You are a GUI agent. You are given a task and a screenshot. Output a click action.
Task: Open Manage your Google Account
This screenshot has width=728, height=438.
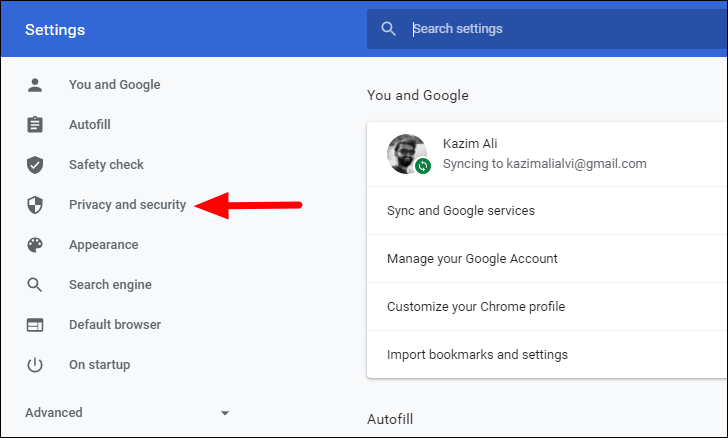[547, 259]
